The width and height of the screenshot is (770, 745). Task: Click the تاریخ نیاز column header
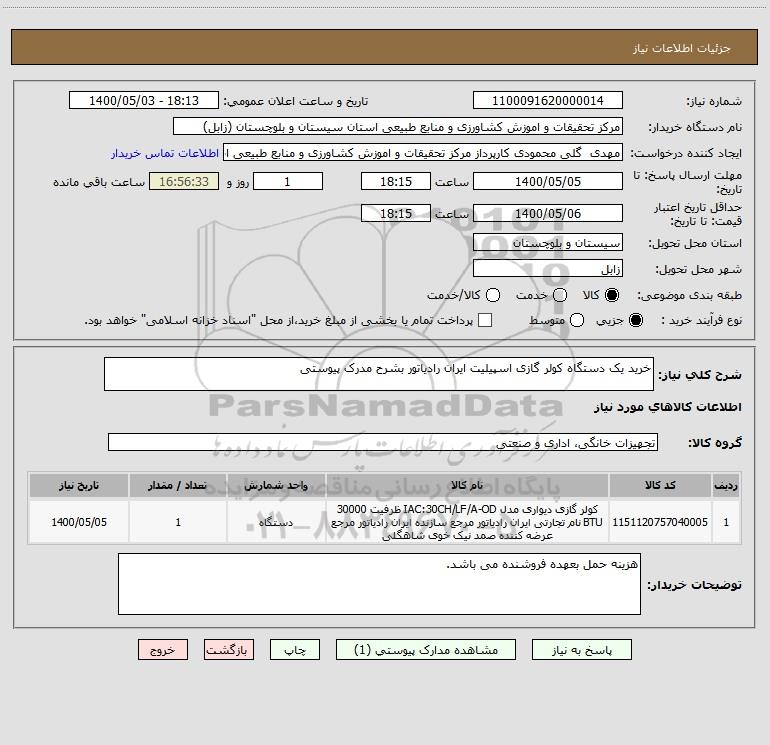coord(79,485)
